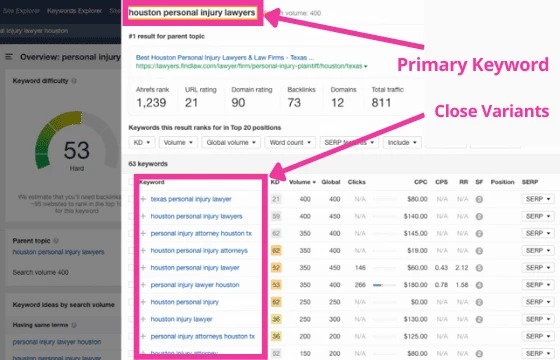Open the Include filter dropdown
The width and height of the screenshot is (560, 360).
(x=402, y=142)
